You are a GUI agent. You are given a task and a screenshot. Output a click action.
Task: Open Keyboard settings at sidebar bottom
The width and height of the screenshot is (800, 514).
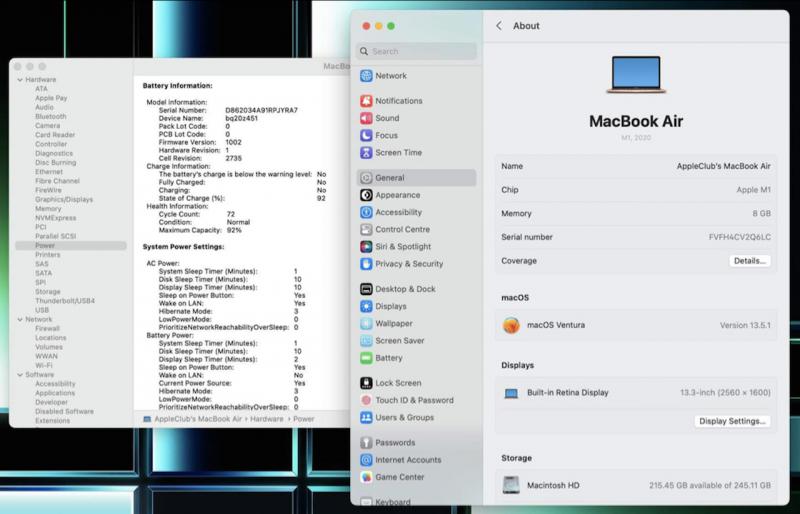click(x=392, y=502)
